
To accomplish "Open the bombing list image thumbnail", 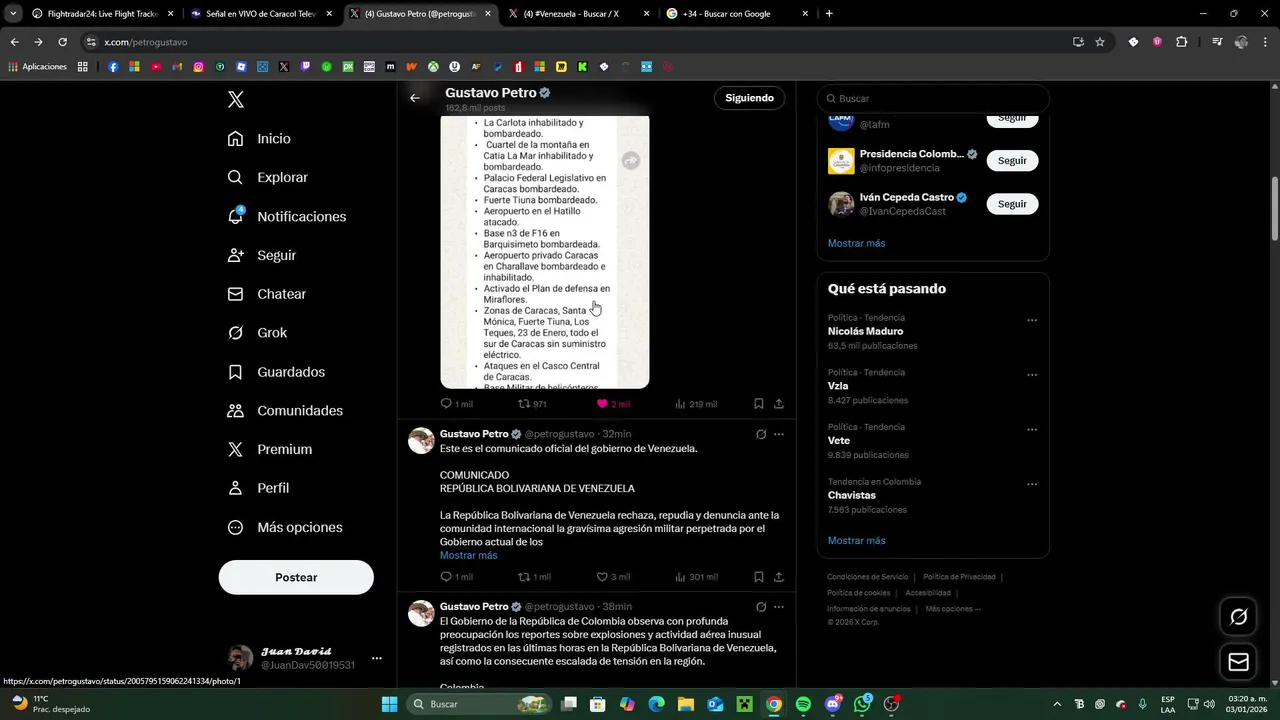I will pyautogui.click(x=545, y=252).
